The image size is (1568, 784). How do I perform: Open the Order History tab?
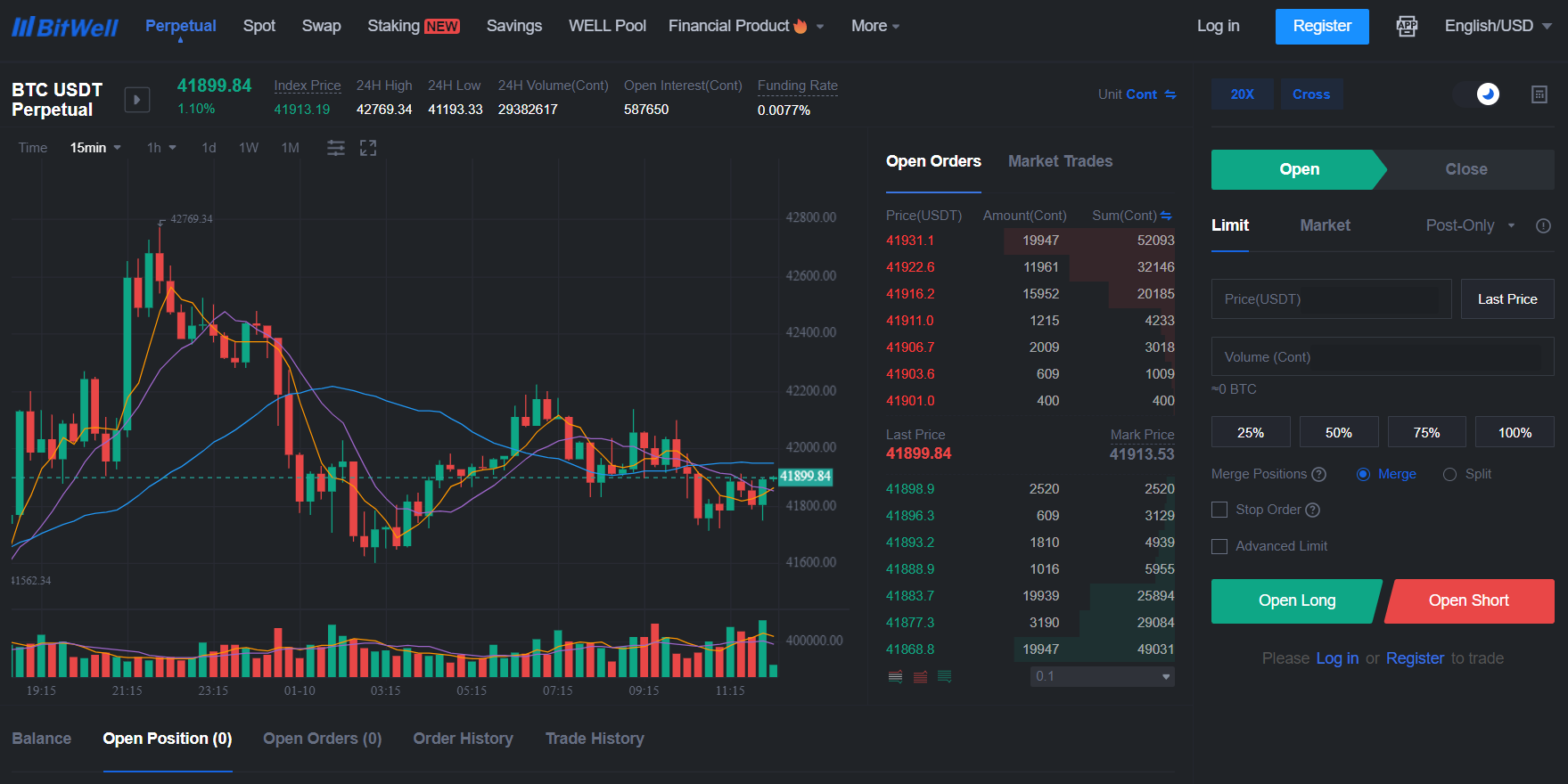click(464, 739)
